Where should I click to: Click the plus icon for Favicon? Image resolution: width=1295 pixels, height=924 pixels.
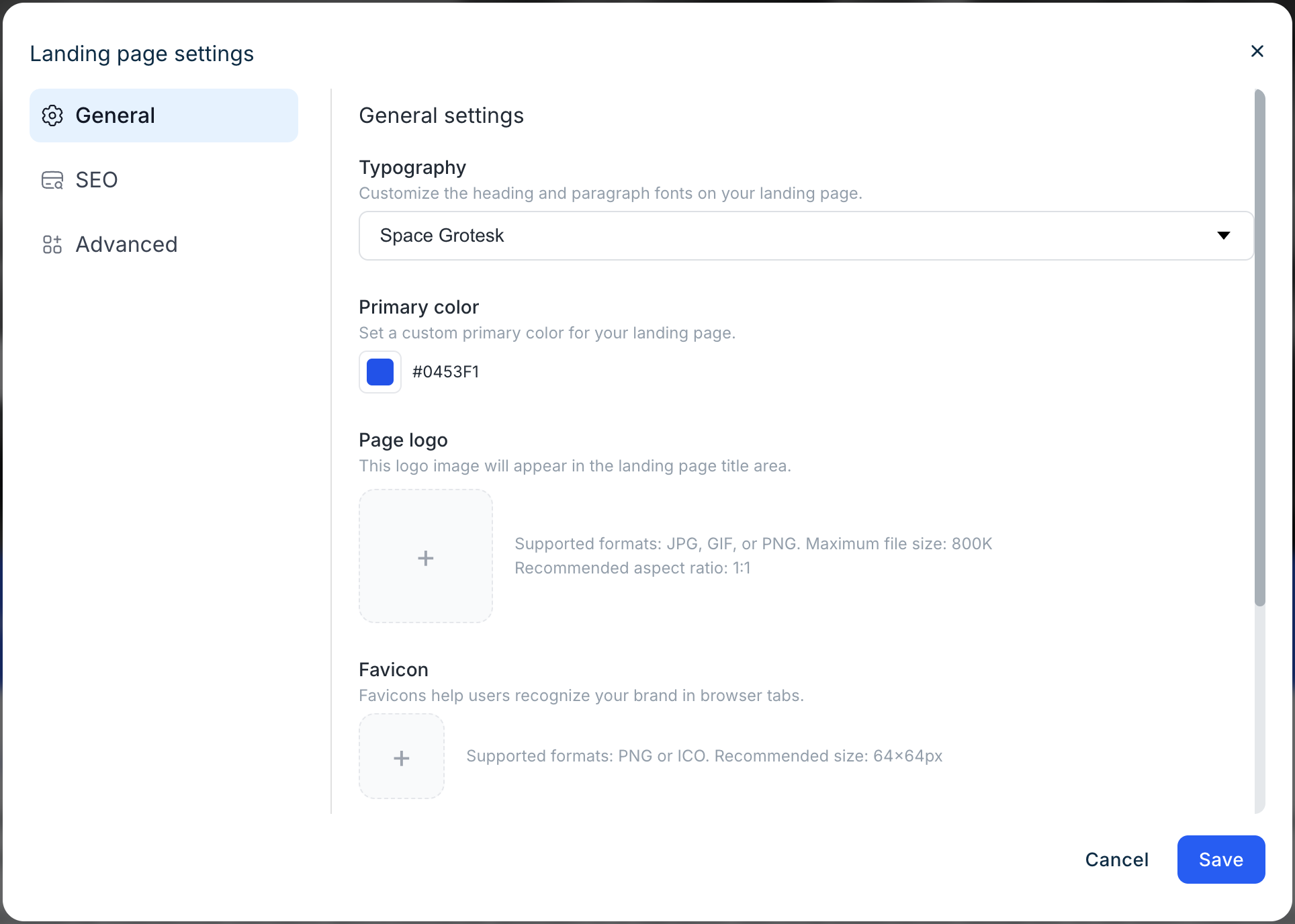402,758
